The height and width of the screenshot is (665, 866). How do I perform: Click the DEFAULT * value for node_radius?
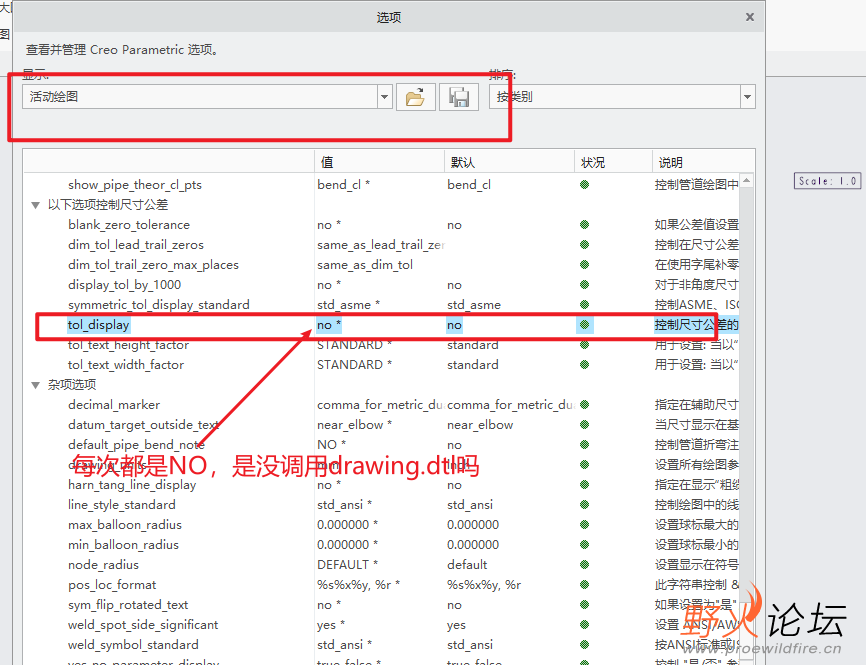(x=347, y=564)
